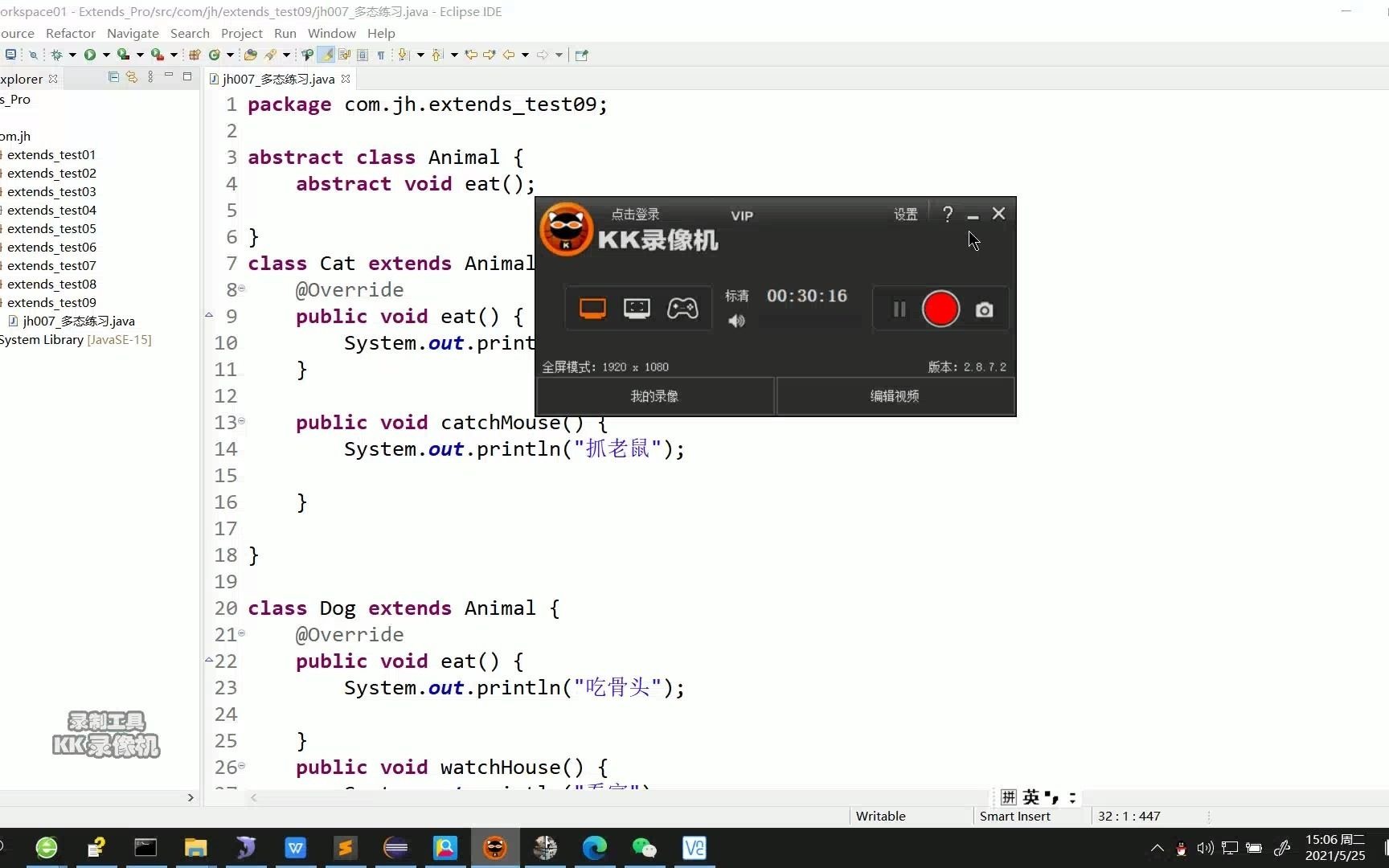
Task: Select game recording mode gamepad icon
Action: (x=682, y=309)
